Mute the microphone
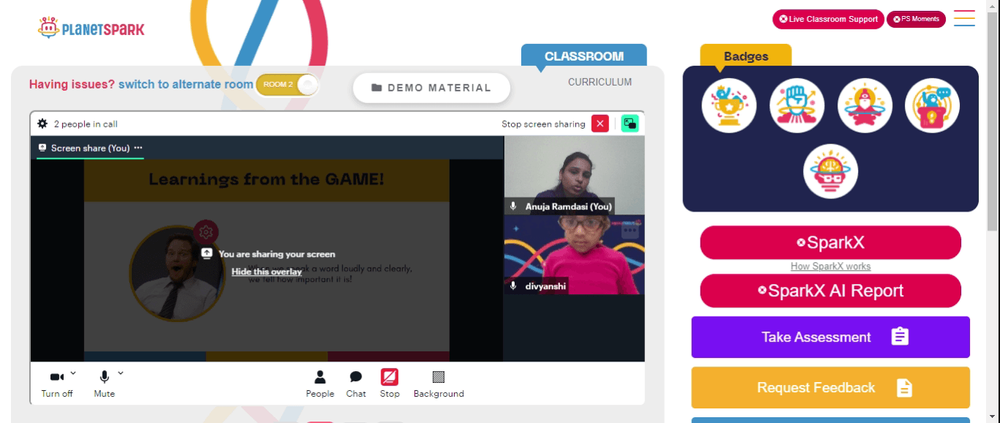The height and width of the screenshot is (423, 1000). (104, 383)
